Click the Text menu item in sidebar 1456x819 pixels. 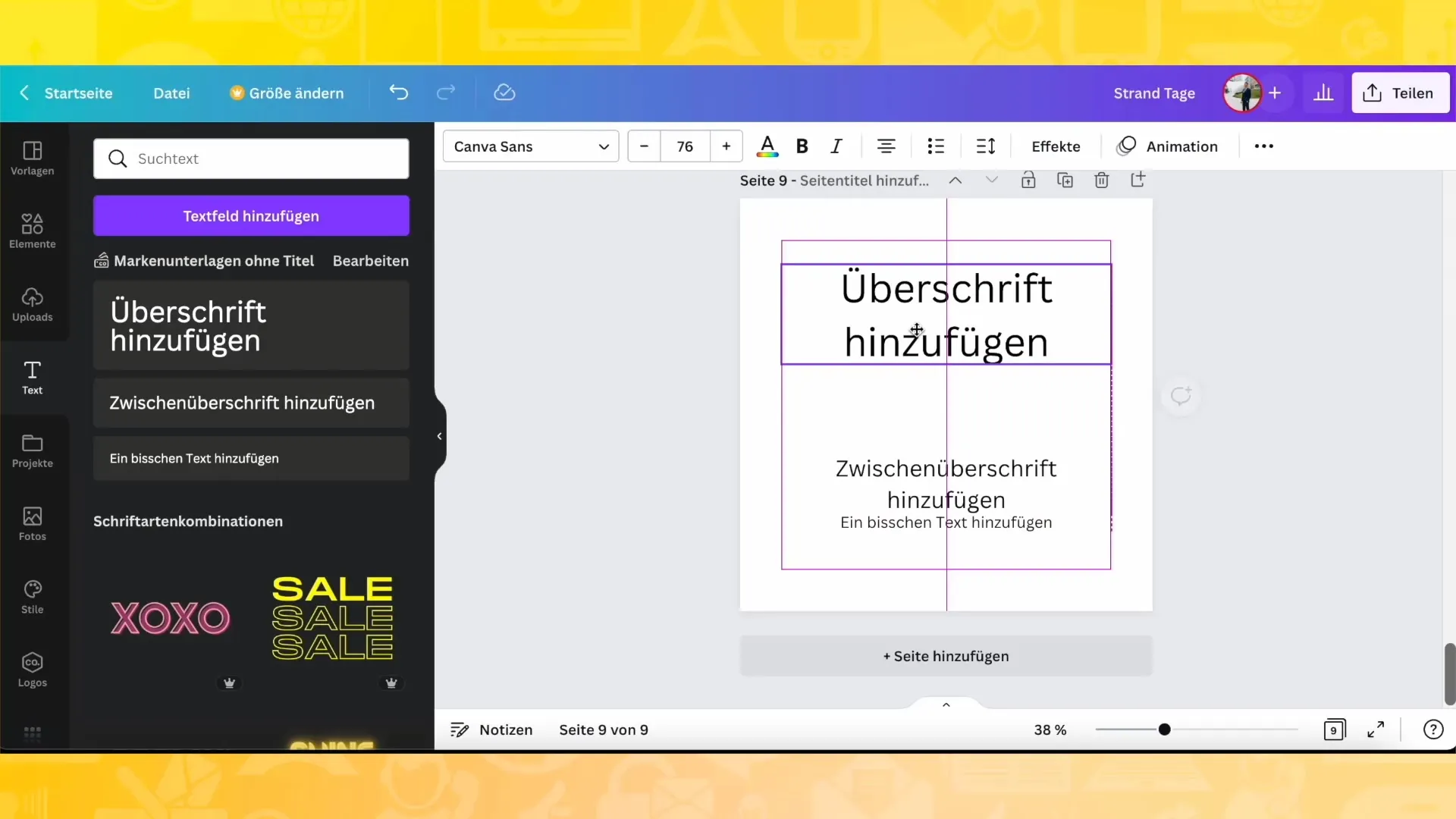click(x=32, y=378)
